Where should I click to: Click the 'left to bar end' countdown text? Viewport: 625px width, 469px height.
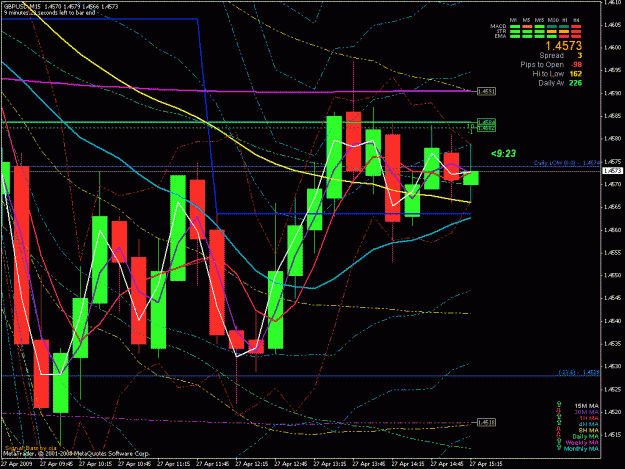[75, 13]
